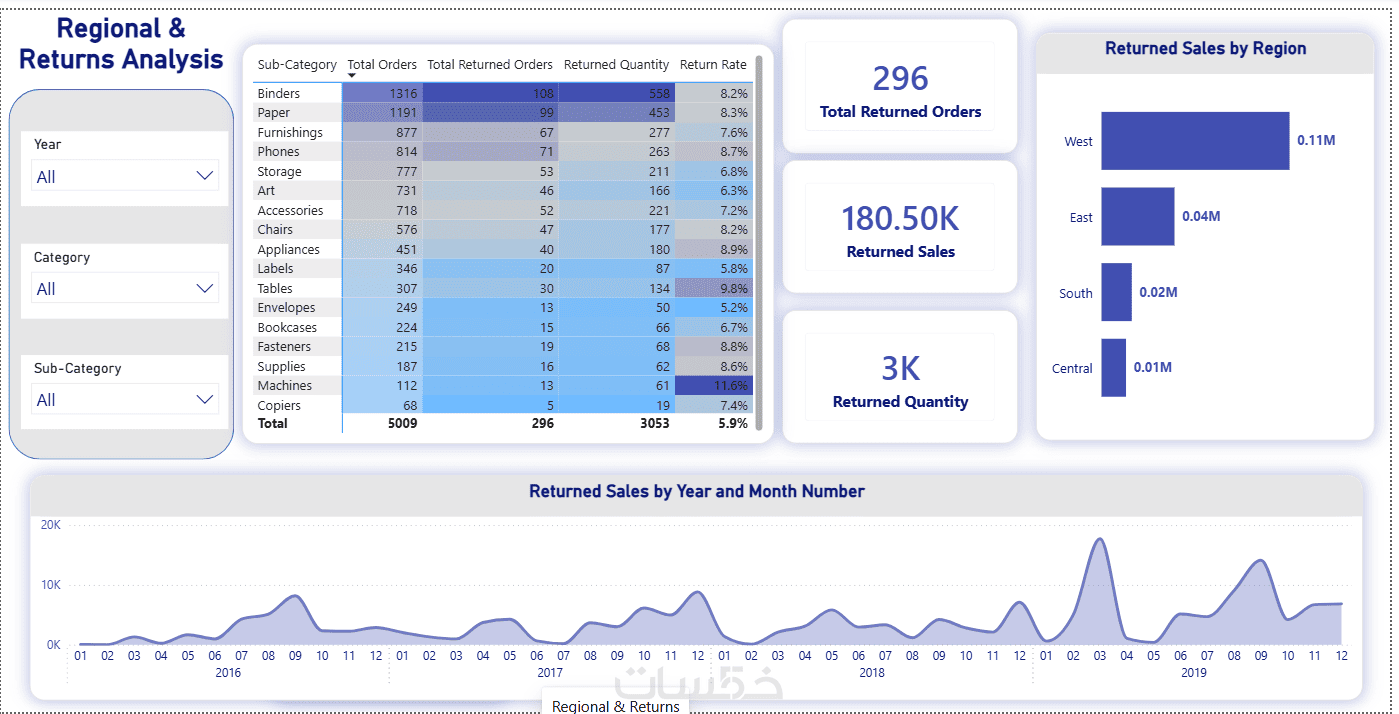Click the sort arrow under Total Orders

[352, 76]
